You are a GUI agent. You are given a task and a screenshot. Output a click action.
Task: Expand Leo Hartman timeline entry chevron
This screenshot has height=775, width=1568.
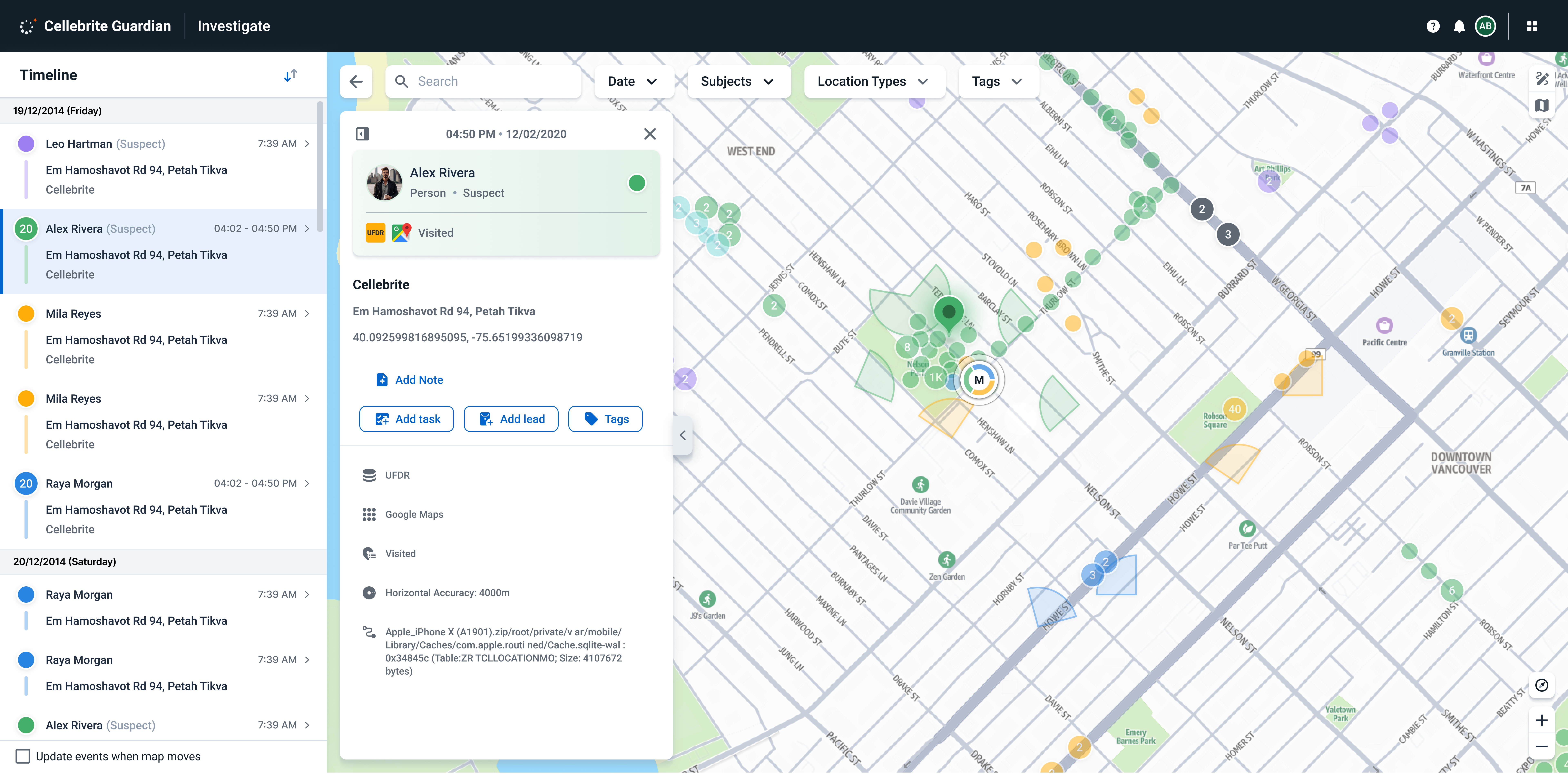307,144
